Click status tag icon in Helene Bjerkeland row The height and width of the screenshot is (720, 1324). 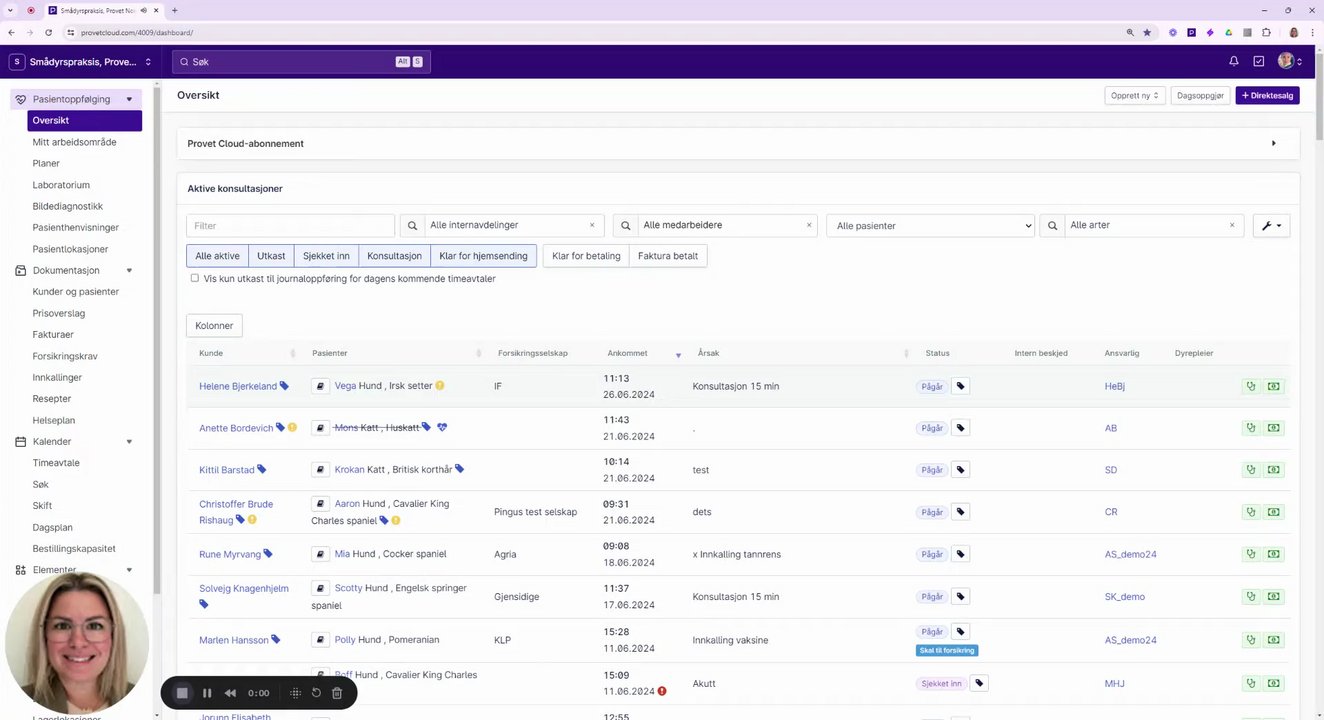click(x=960, y=386)
